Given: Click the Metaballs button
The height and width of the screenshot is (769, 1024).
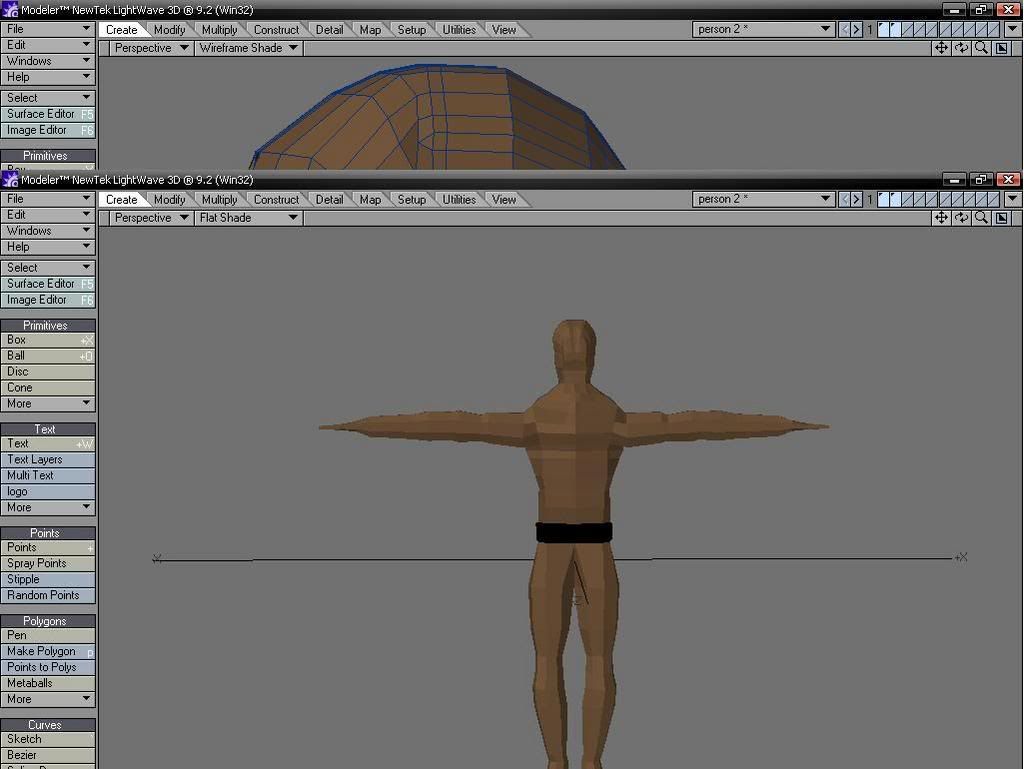Looking at the screenshot, I should pyautogui.click(x=48, y=683).
